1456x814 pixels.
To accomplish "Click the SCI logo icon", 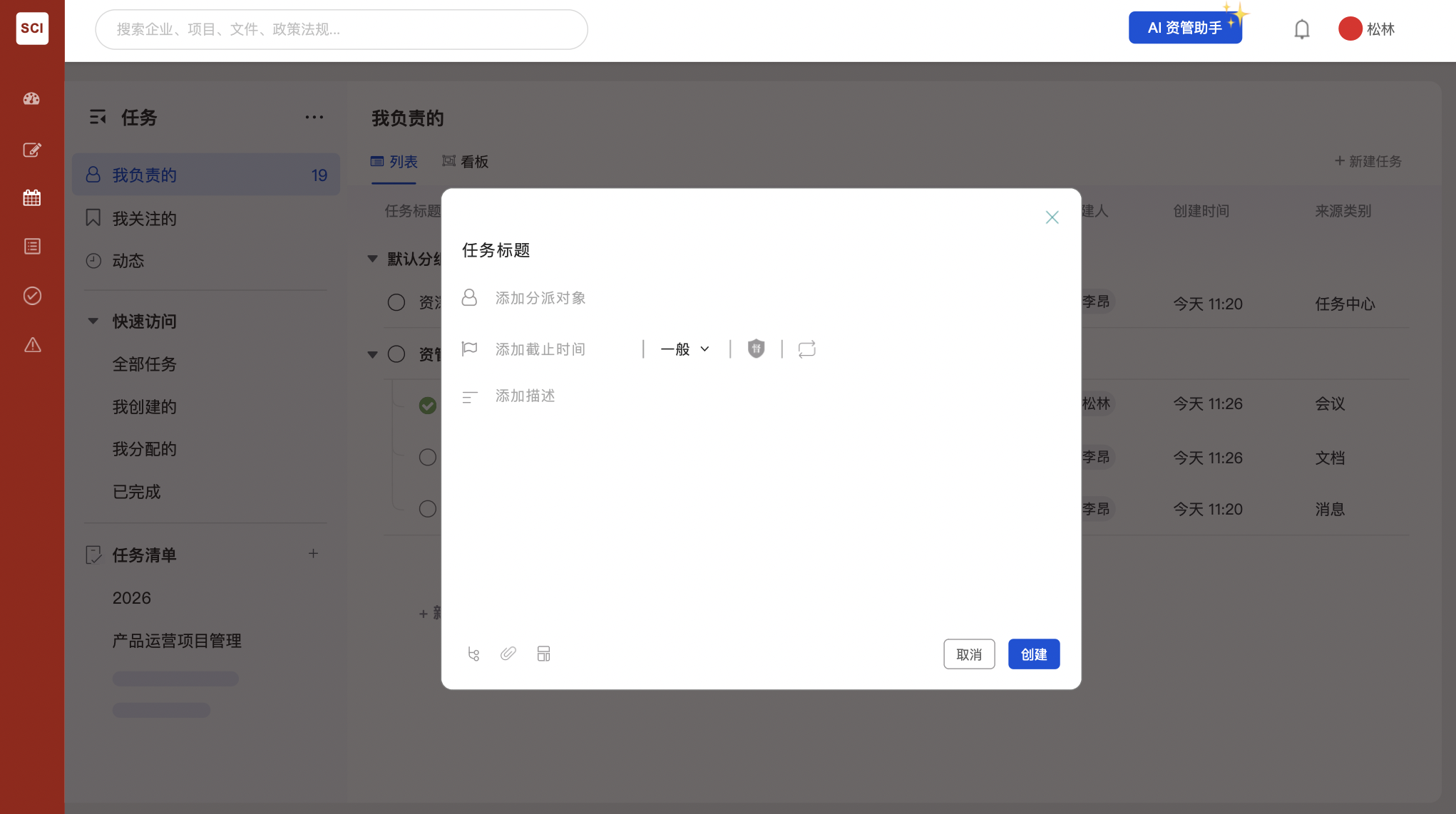I will click(x=32, y=29).
